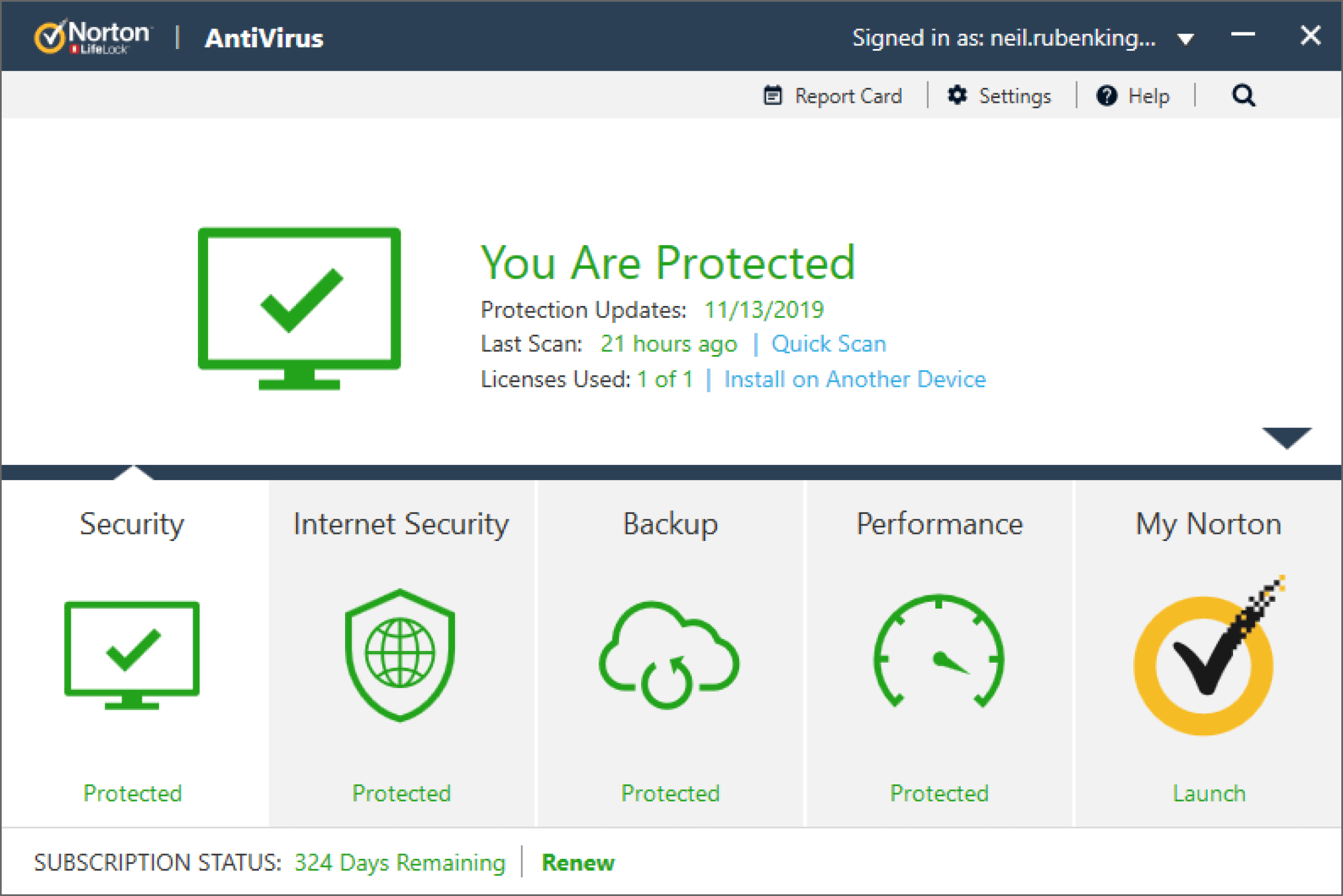Click the Backup cloud icon
Image resolution: width=1343 pixels, height=896 pixels.
pos(669,656)
